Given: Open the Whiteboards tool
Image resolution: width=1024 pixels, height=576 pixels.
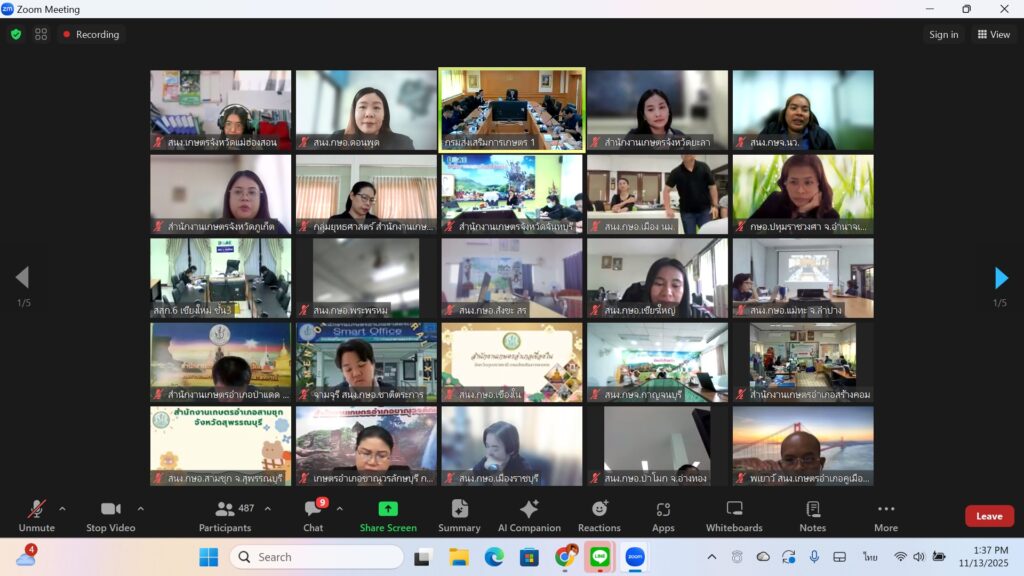Looking at the screenshot, I should tap(734, 515).
